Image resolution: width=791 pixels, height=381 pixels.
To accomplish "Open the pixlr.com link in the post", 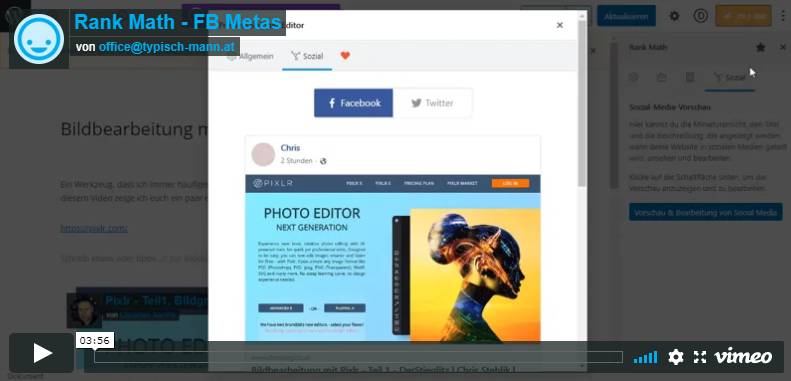I will (94, 229).
